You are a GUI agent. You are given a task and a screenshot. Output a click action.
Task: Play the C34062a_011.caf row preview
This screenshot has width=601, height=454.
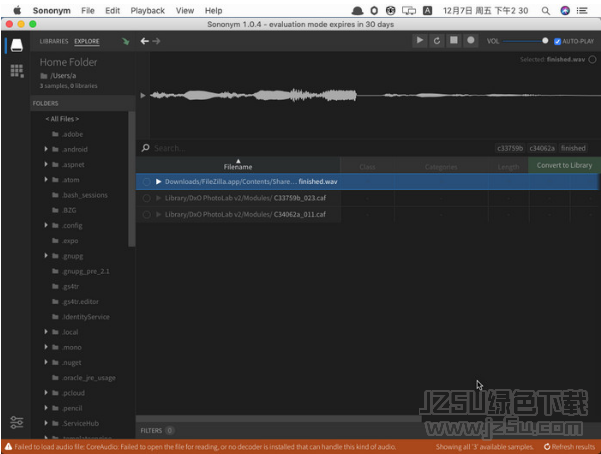point(158,214)
